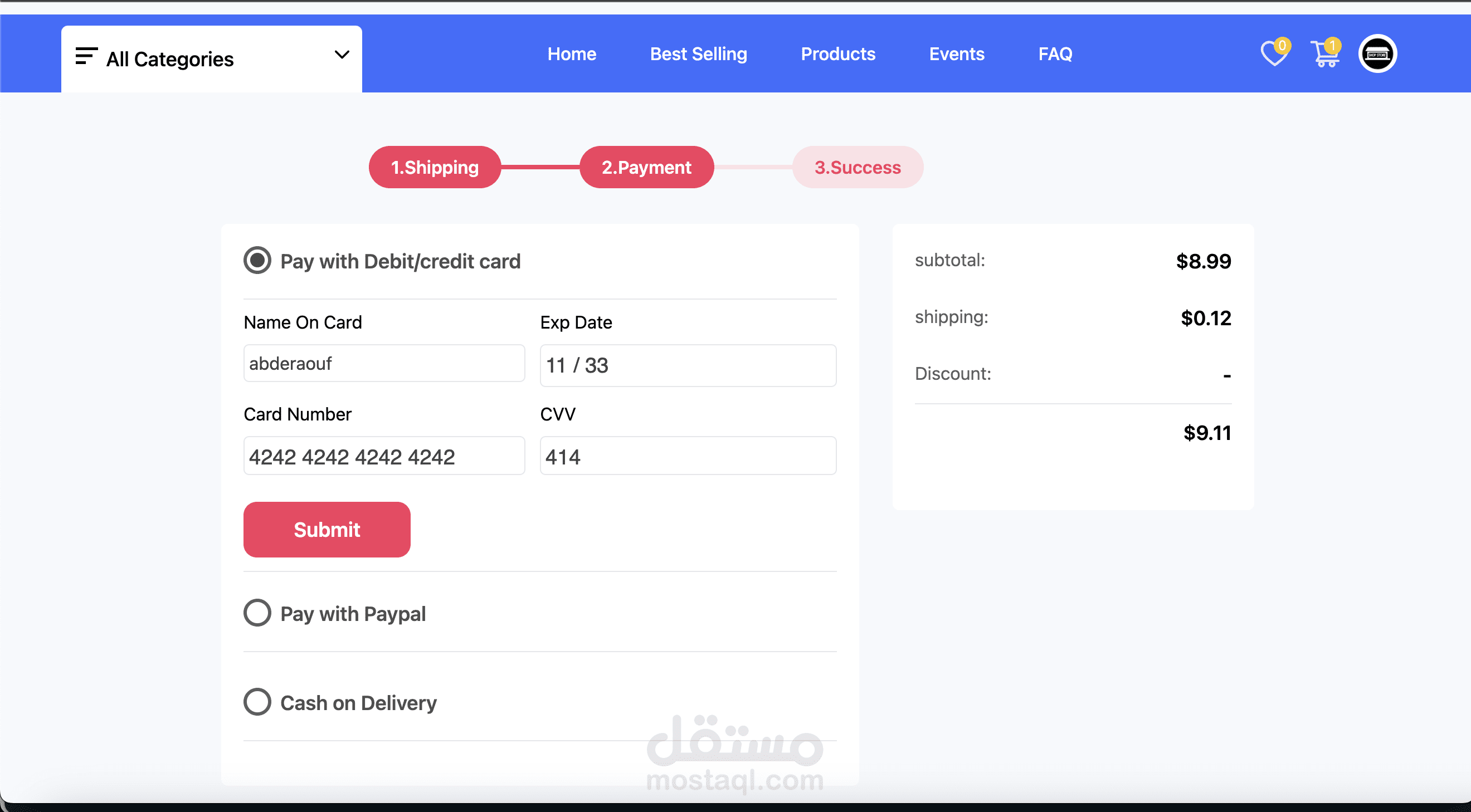
Task: Go to Home in navigation
Action: (572, 54)
